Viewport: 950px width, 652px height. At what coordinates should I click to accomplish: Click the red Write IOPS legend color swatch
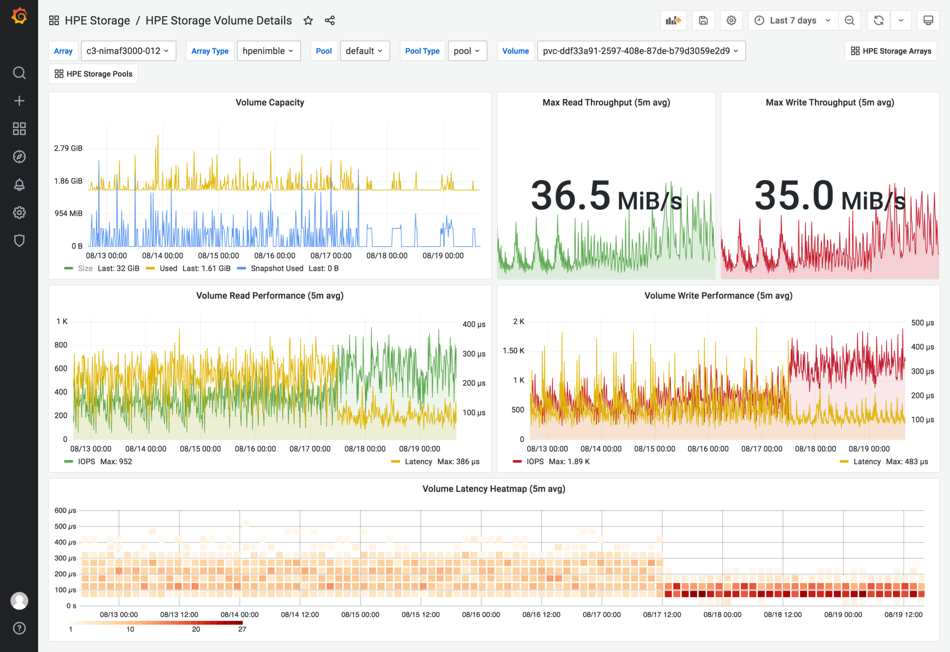517,462
